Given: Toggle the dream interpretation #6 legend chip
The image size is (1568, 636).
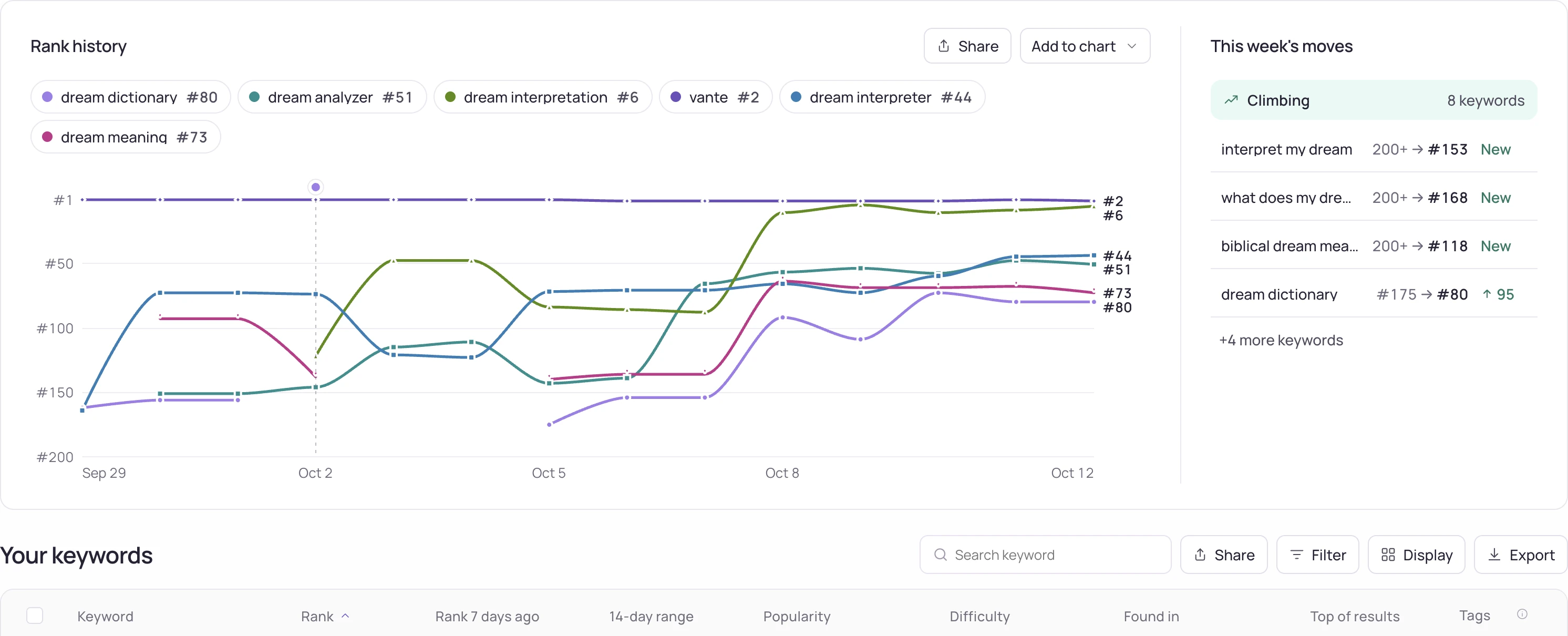Looking at the screenshot, I should tap(542, 97).
